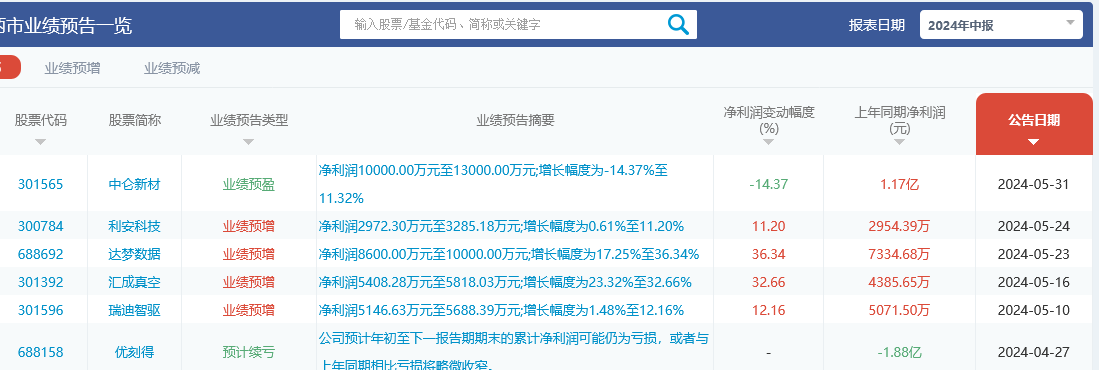1099x370 pixels.
Task: Click 预计续亏 type in 优刻得 row
Action: click(249, 352)
